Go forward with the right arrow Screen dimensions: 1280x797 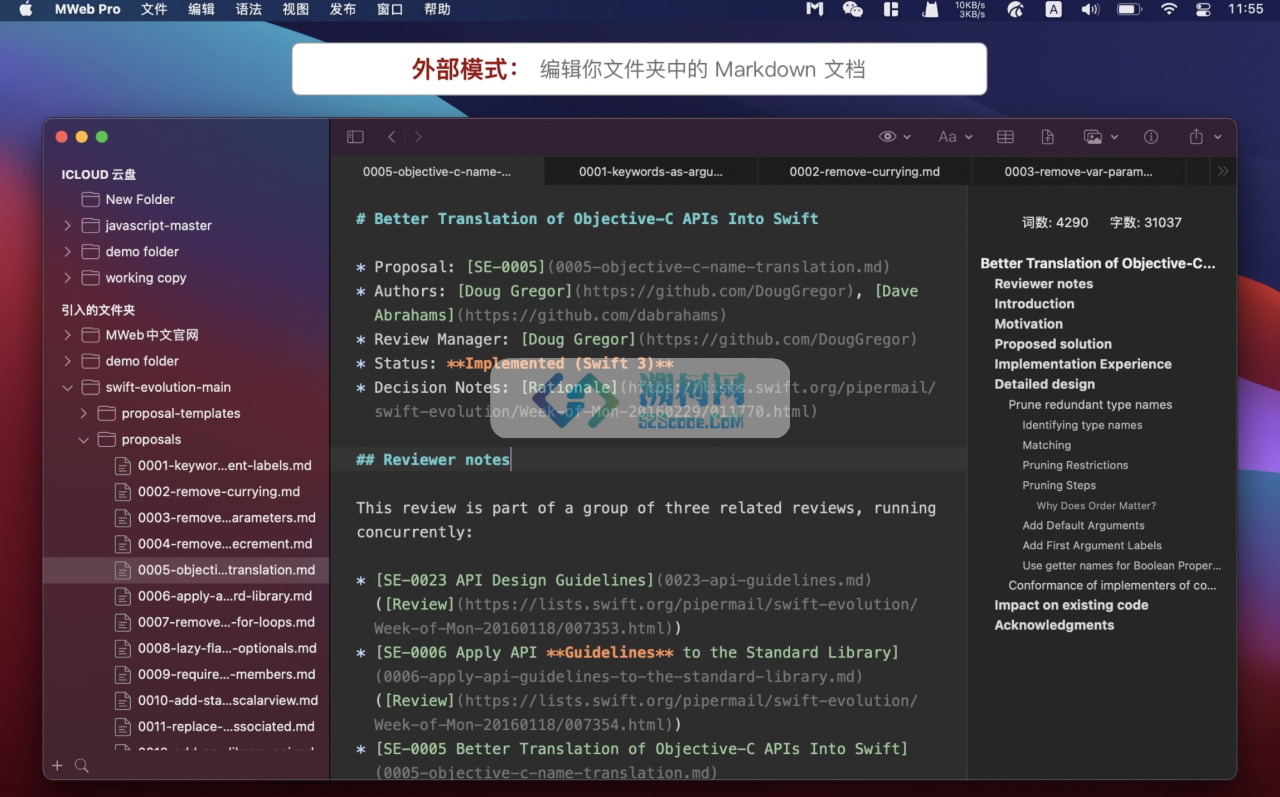pyautogui.click(x=418, y=137)
